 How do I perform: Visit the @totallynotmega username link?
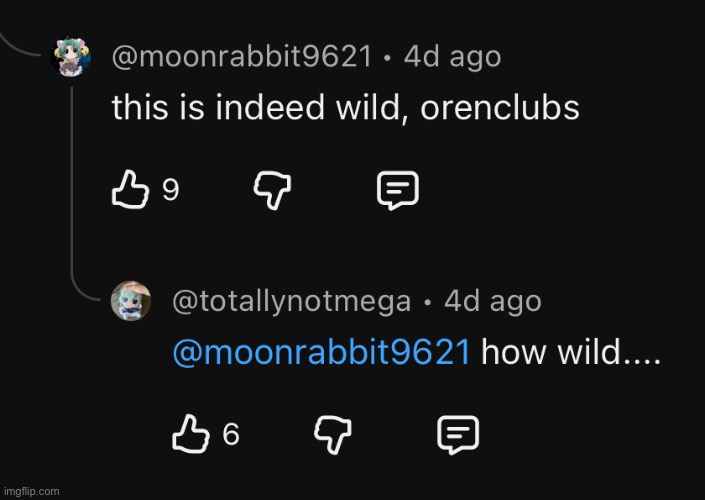291,301
